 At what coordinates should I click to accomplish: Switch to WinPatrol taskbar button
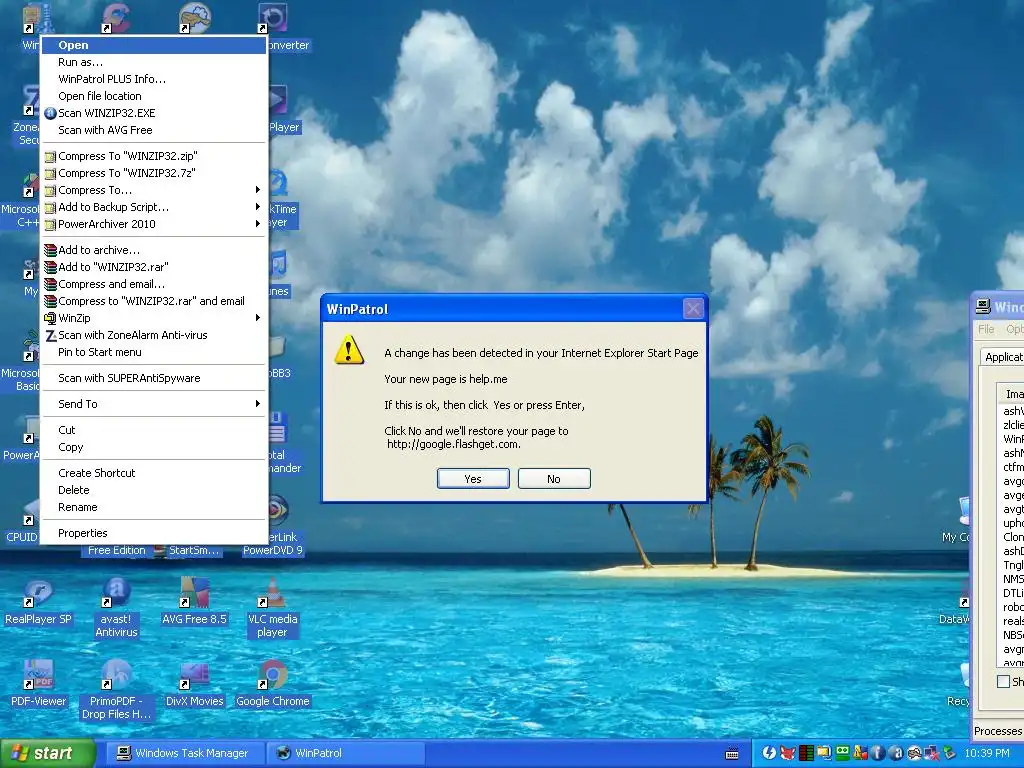(x=346, y=754)
